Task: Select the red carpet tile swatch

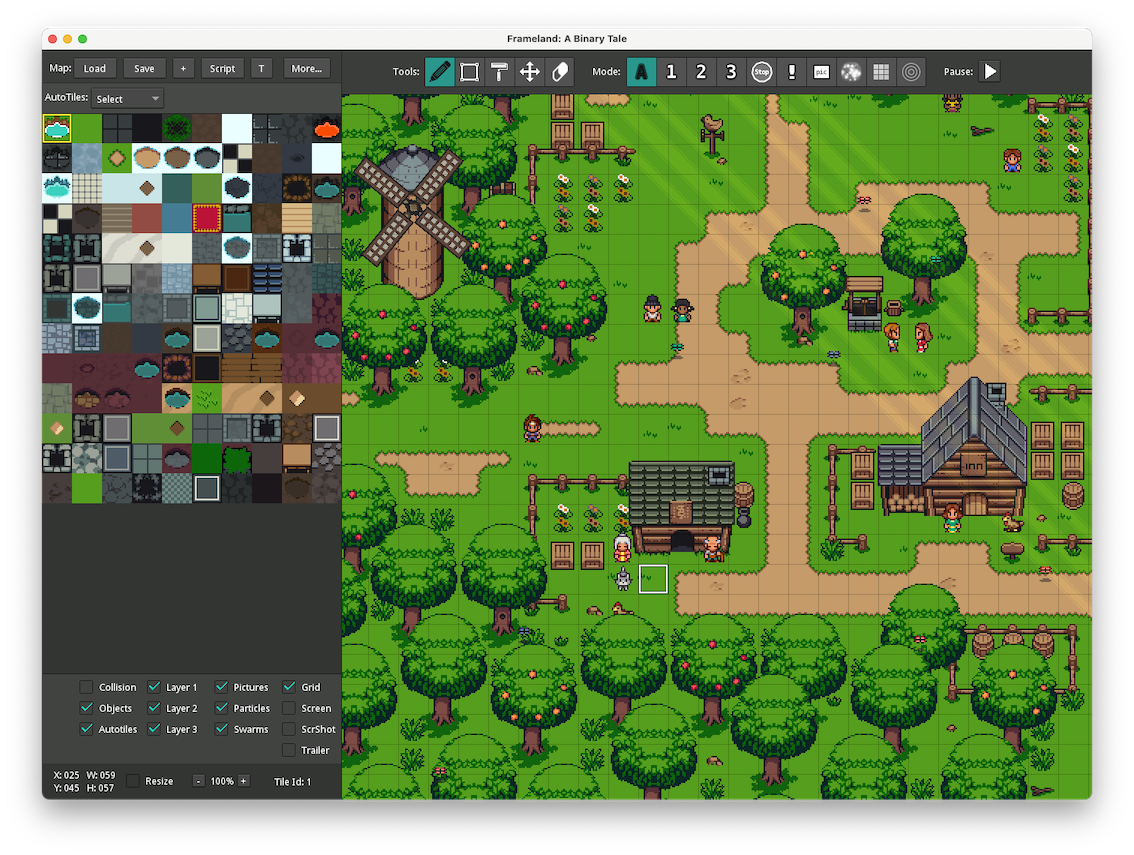Action: (206, 218)
